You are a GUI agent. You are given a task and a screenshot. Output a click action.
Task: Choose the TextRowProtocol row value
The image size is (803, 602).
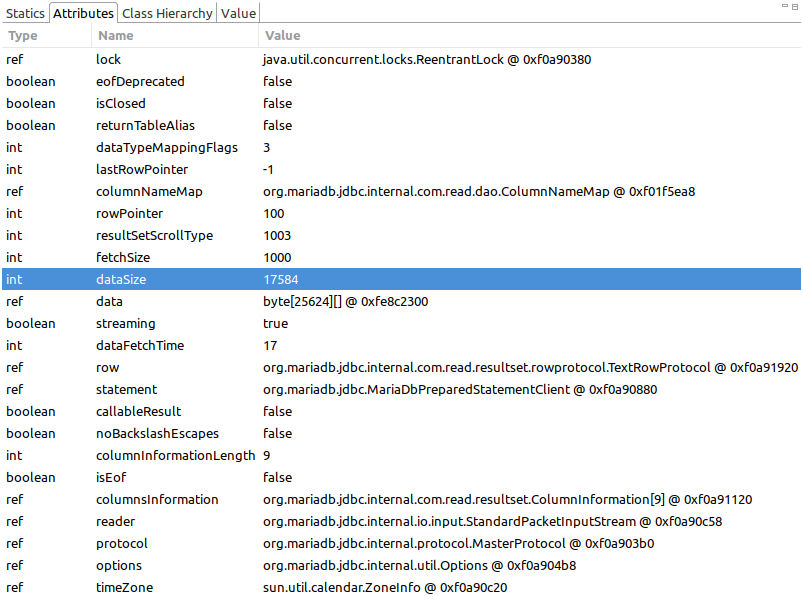[530, 368]
